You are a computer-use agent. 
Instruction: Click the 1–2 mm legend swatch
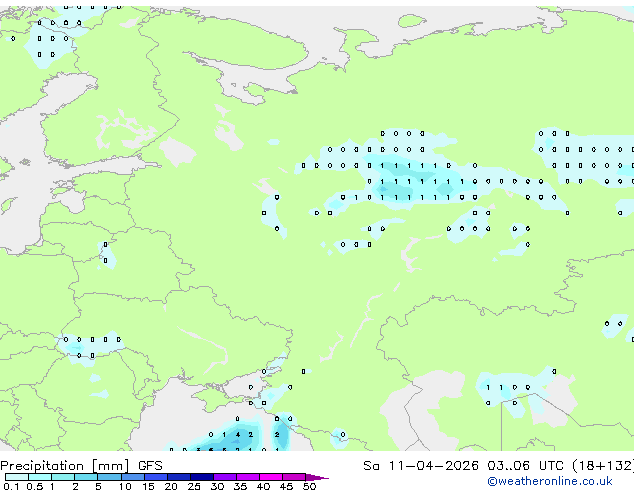(63, 477)
